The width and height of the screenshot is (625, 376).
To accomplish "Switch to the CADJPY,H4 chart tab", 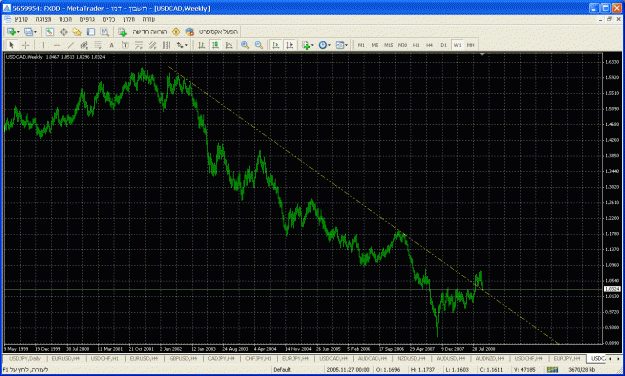I will (221, 359).
